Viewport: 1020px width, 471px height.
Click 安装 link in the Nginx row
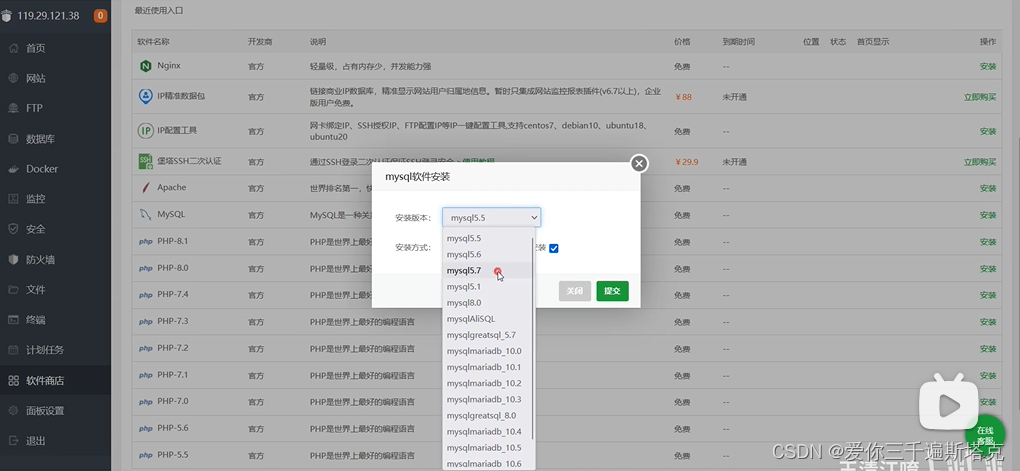tap(987, 66)
